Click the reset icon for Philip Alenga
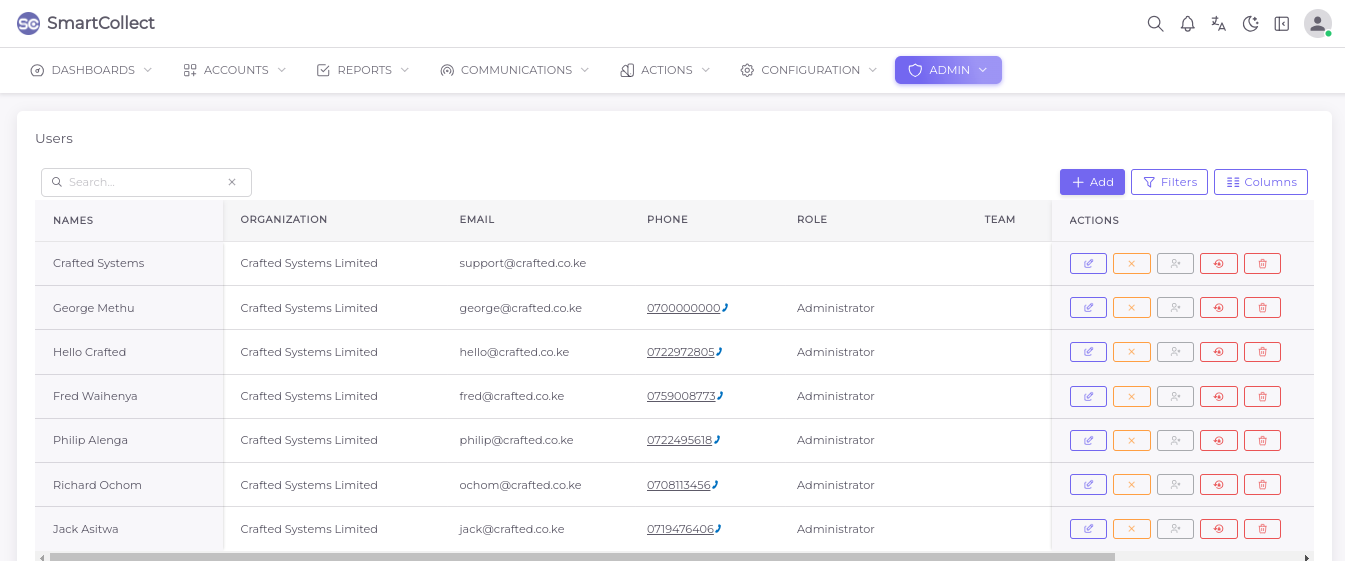Screen dimensions: 1345x561 (x=1218, y=440)
